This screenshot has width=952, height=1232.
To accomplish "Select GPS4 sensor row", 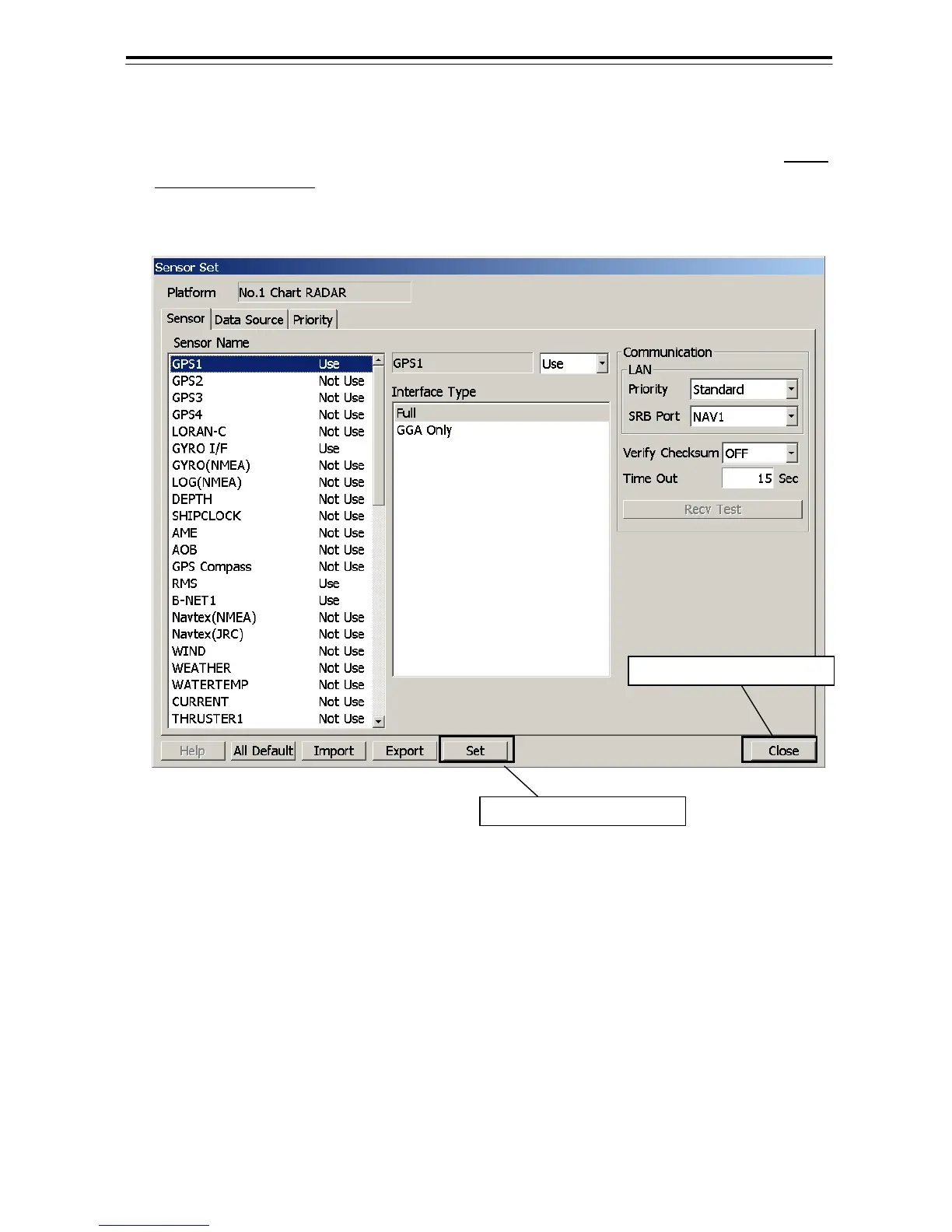I will coord(271,415).
